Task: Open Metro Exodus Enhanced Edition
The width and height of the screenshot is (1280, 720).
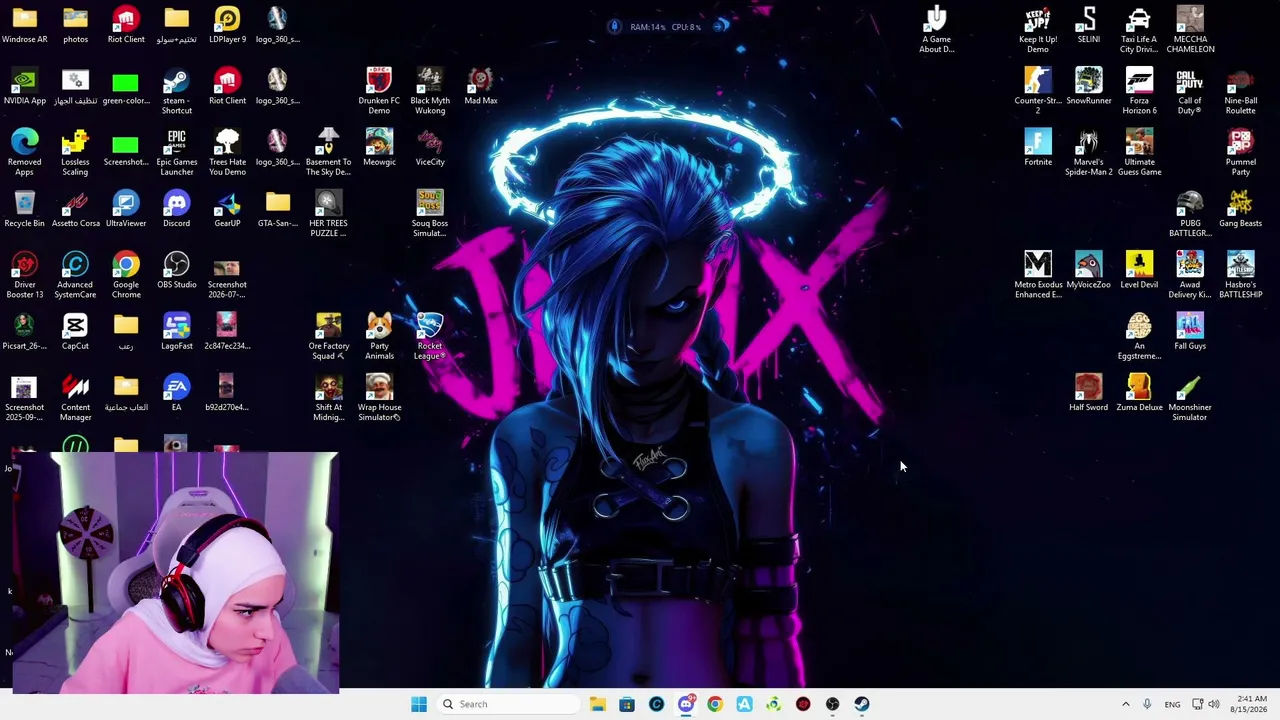Action: tap(1038, 275)
